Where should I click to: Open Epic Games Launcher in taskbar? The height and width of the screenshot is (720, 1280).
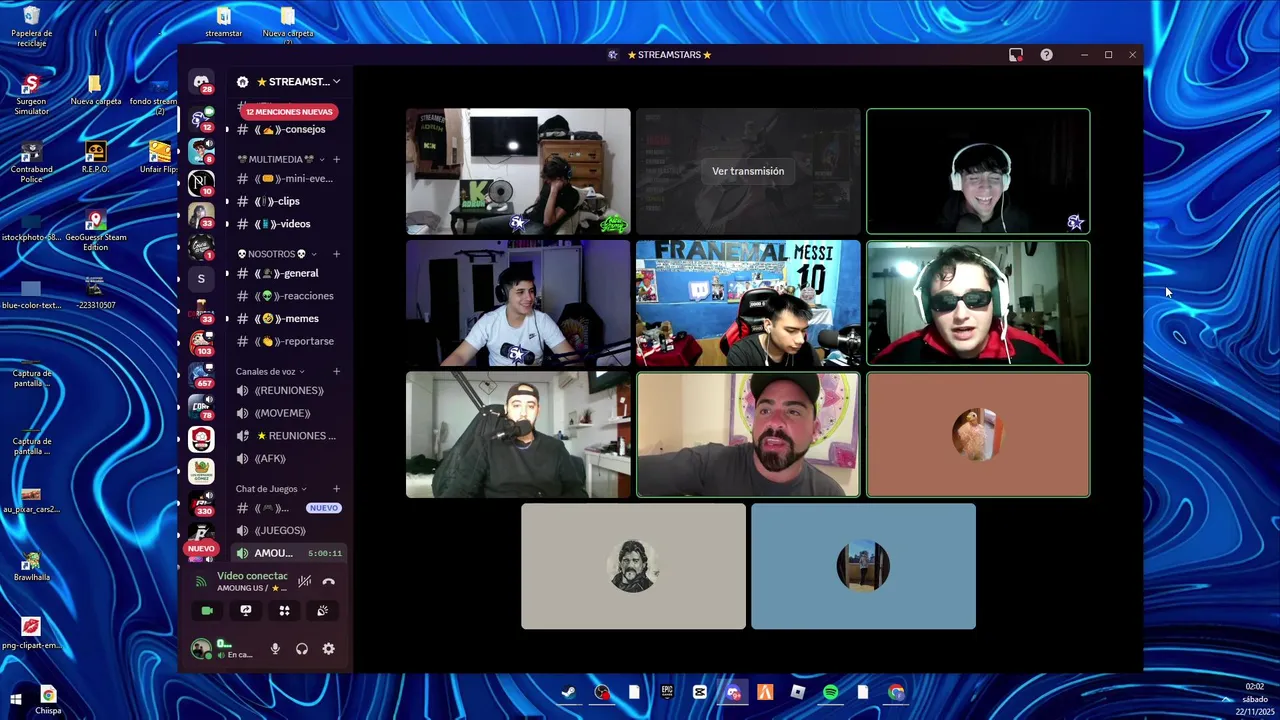coord(667,692)
